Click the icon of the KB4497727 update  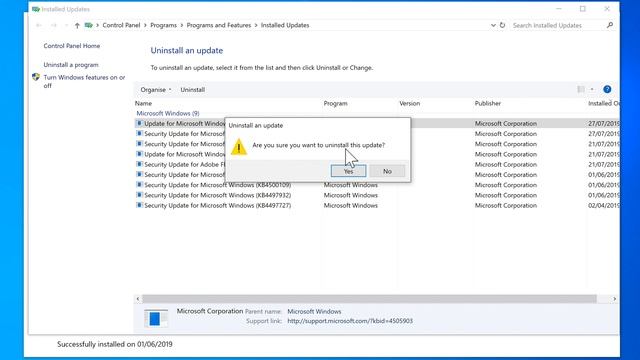coord(139,205)
